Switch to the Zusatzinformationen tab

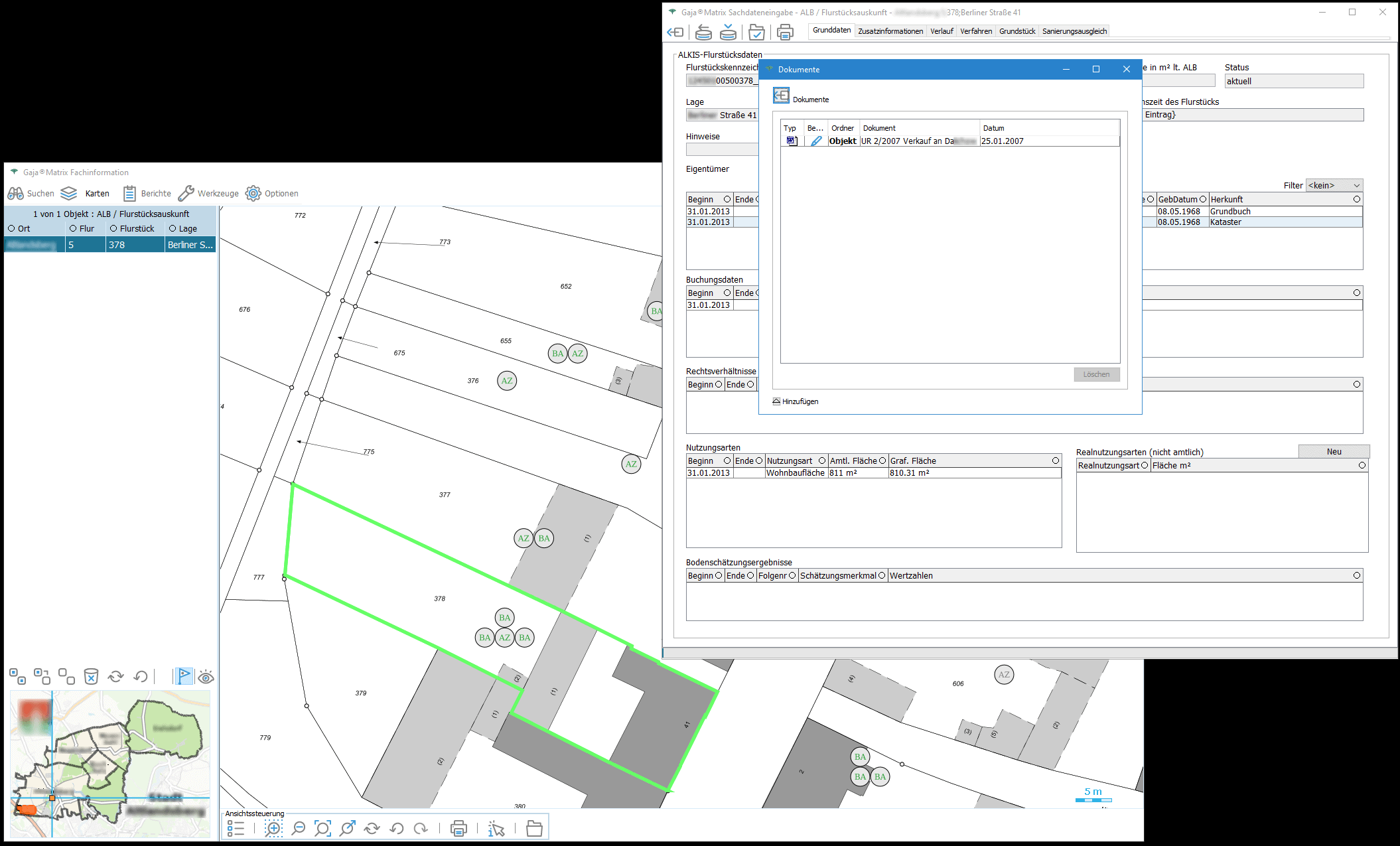click(890, 31)
